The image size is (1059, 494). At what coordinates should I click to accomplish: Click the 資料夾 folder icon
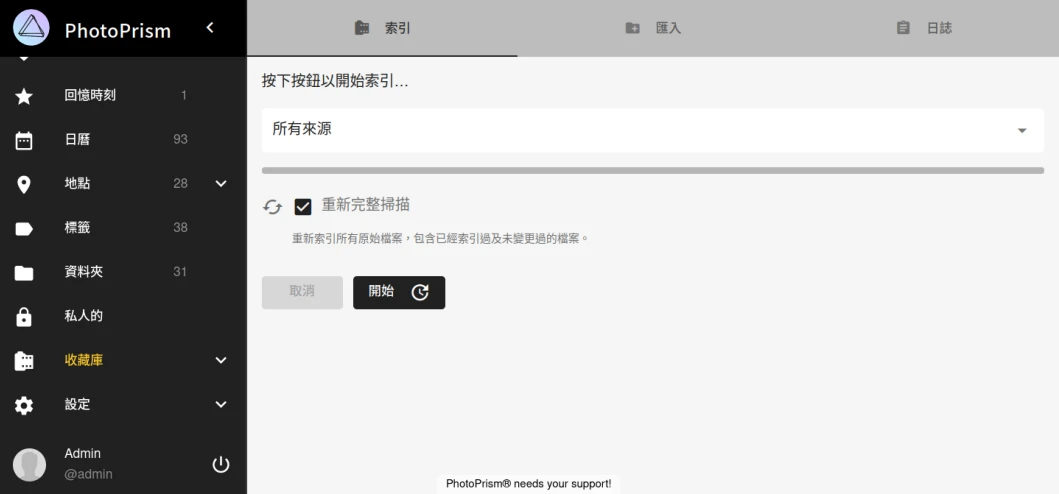[24, 272]
